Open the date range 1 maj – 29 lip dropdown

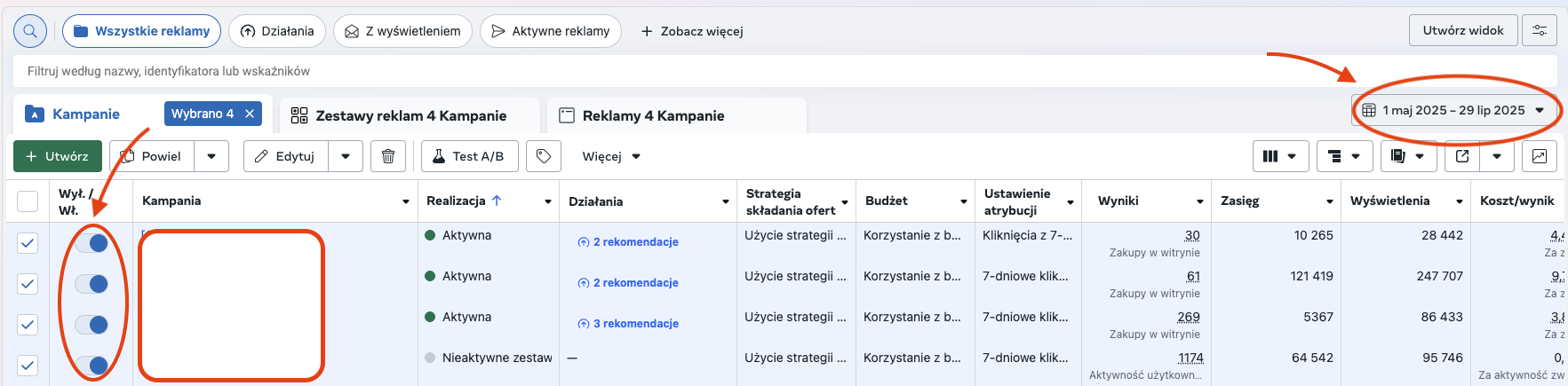(x=1453, y=110)
